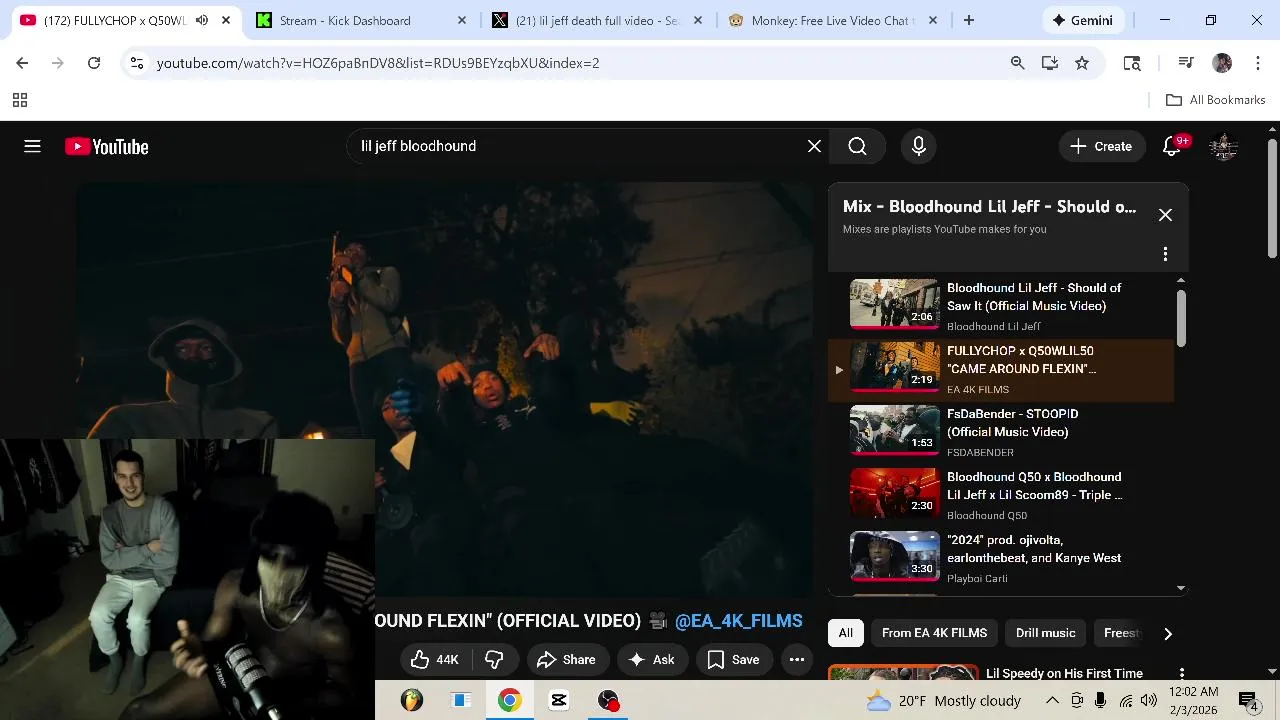
Task: Filter by Drill music chip
Action: 1045,633
